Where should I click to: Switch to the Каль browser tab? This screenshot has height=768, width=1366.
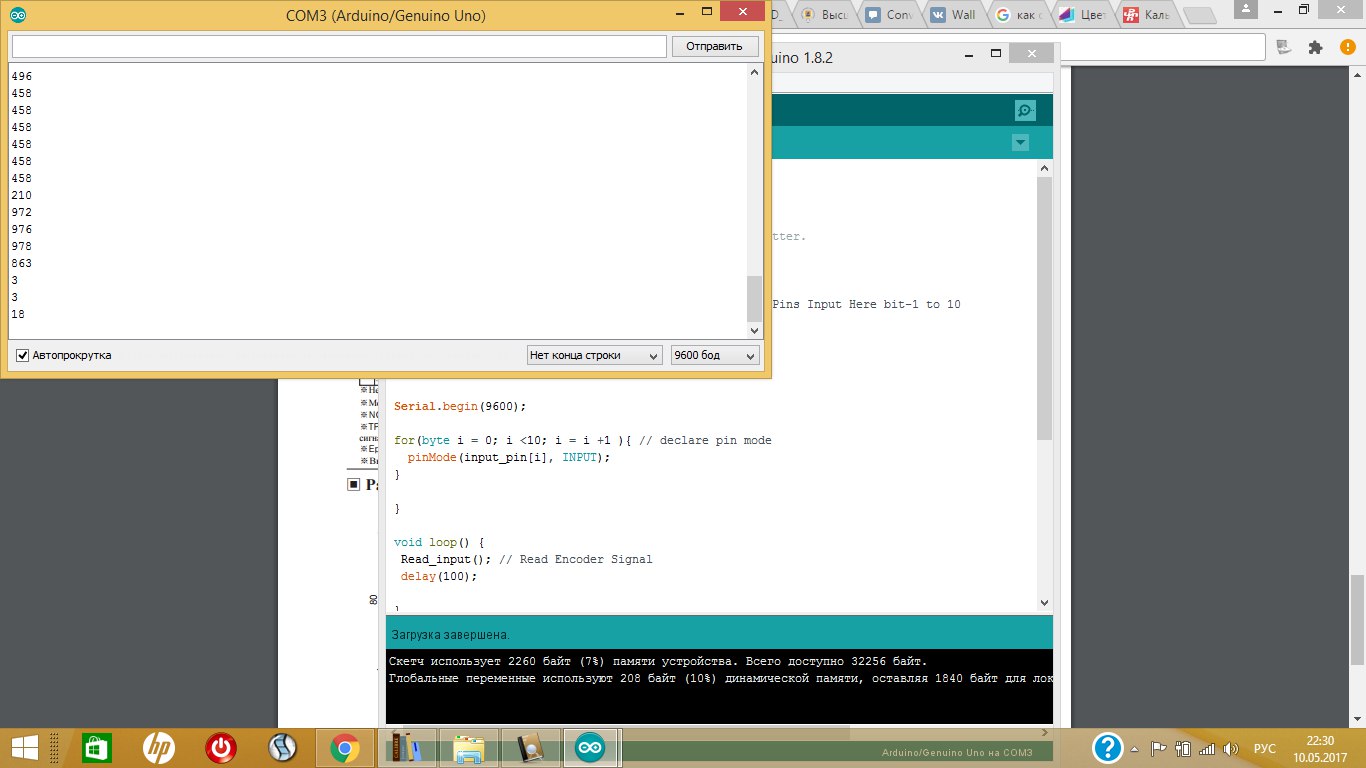(1148, 14)
